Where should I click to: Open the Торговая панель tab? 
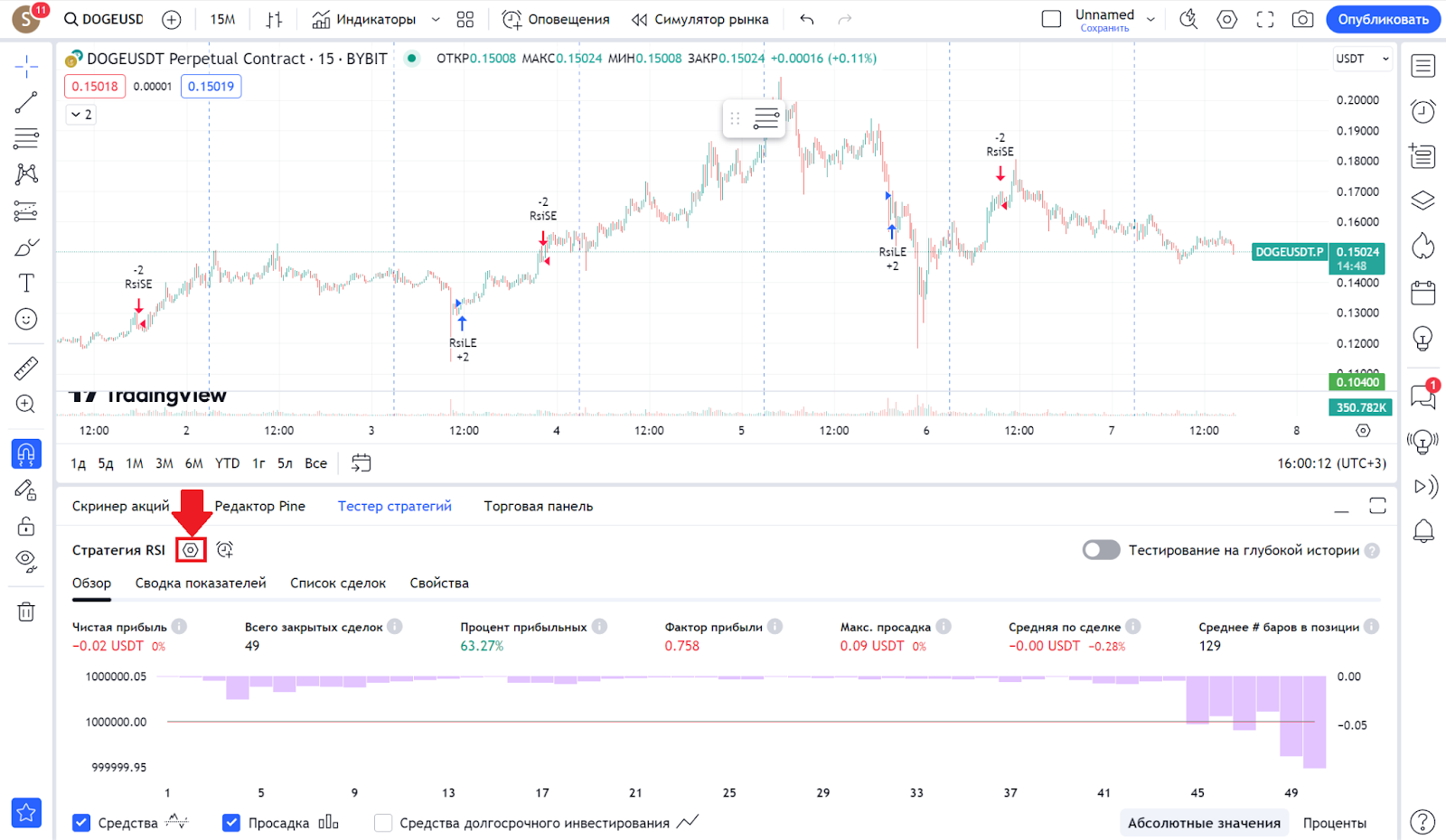tap(539, 506)
